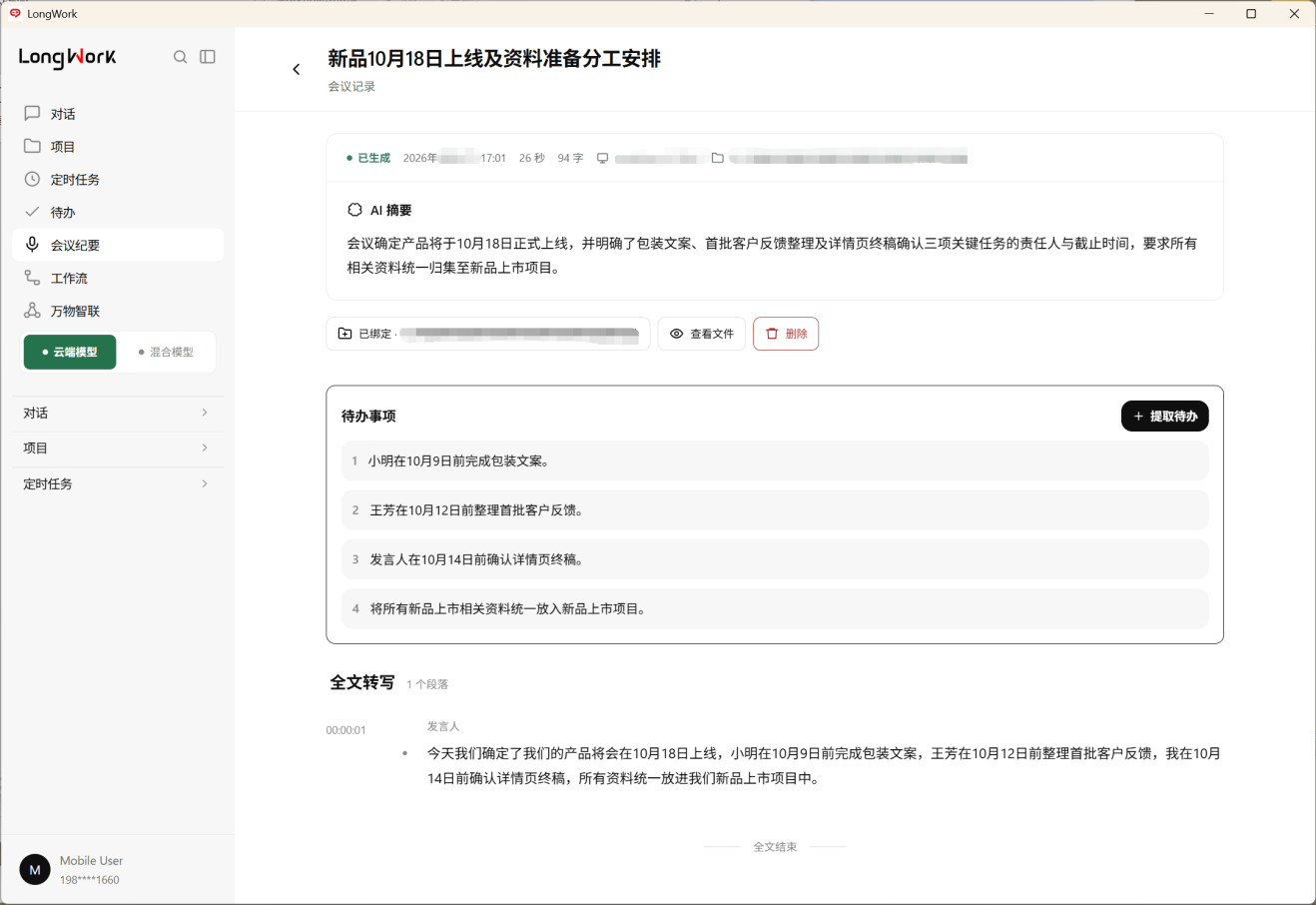Switch to 云端模型 mode
Image resolution: width=1316 pixels, height=905 pixels.
point(70,352)
